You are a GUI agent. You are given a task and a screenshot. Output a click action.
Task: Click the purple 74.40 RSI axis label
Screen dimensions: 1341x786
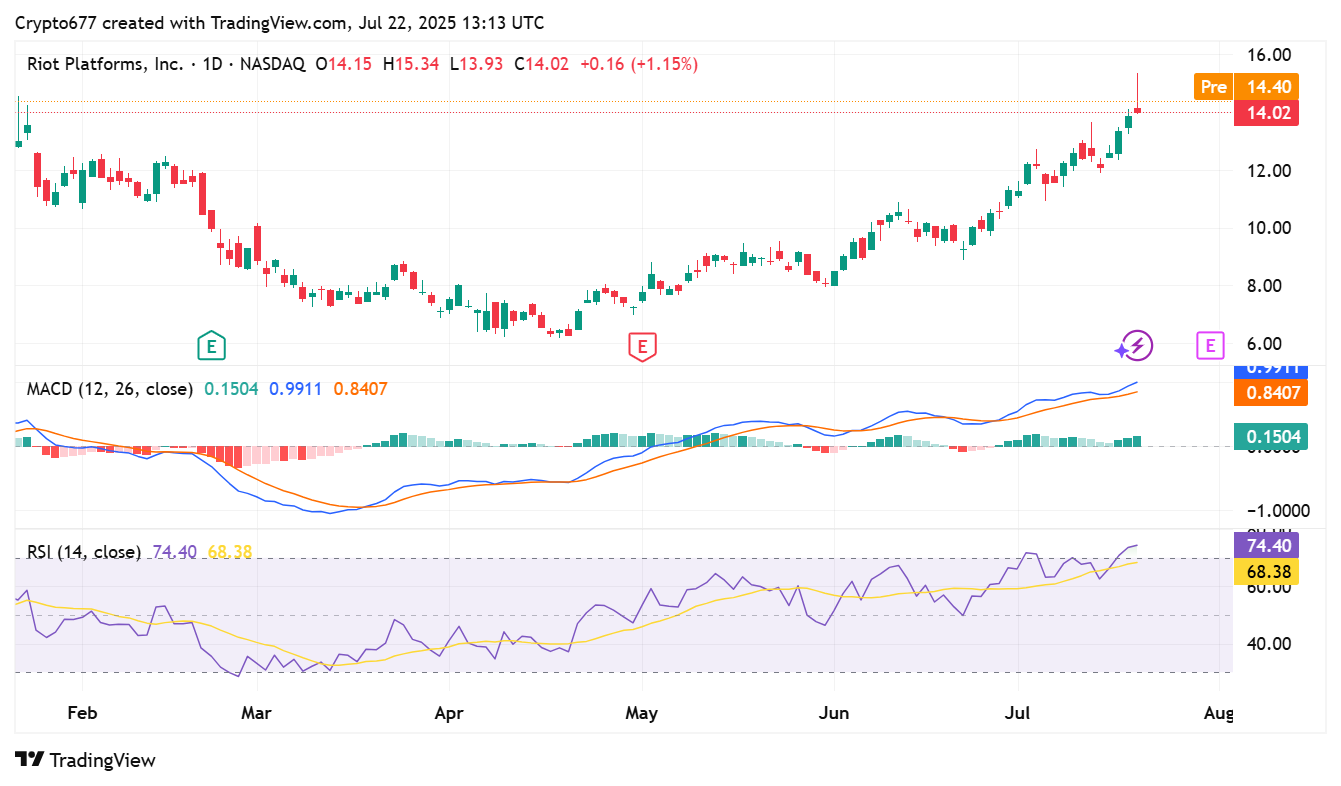tap(1267, 546)
